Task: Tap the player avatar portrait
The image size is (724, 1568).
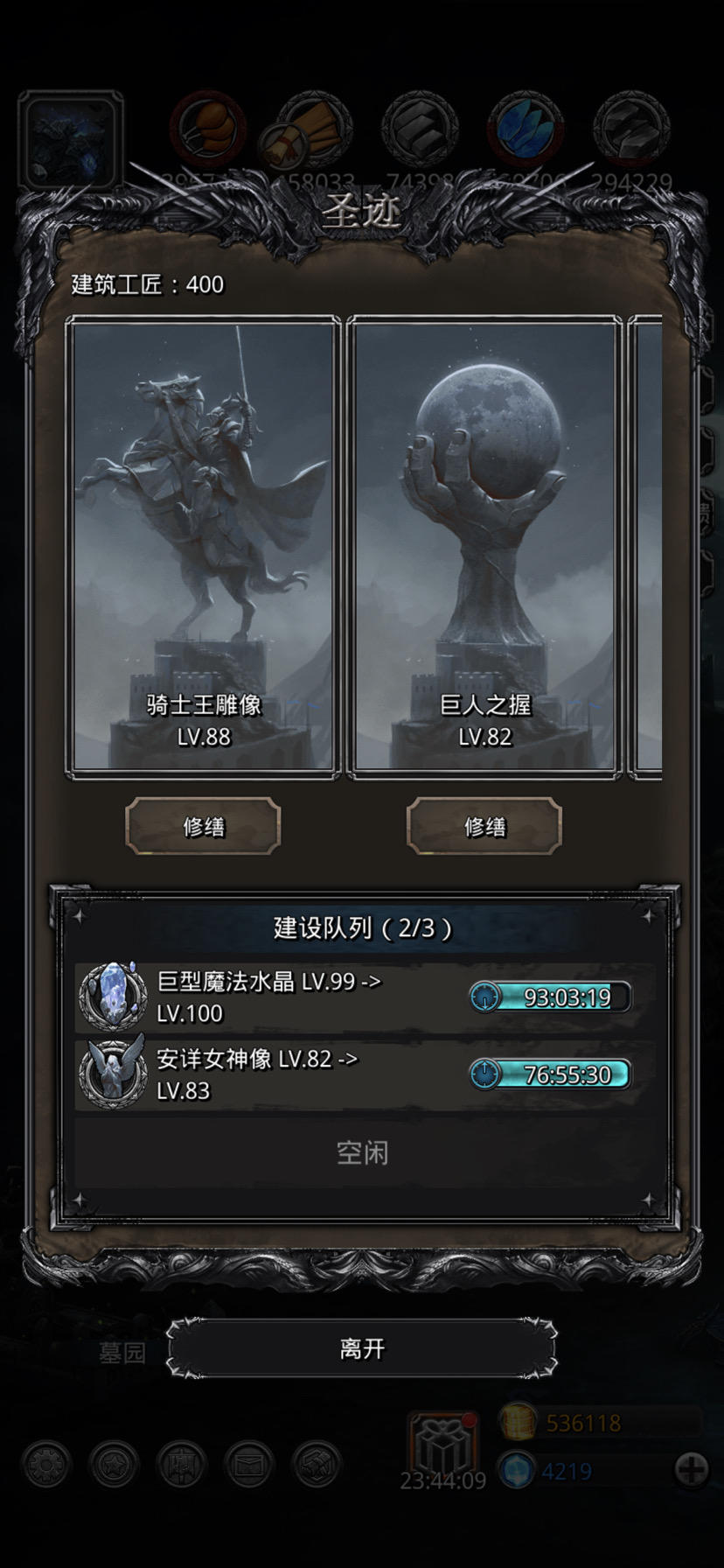Action: pyautogui.click(x=71, y=140)
